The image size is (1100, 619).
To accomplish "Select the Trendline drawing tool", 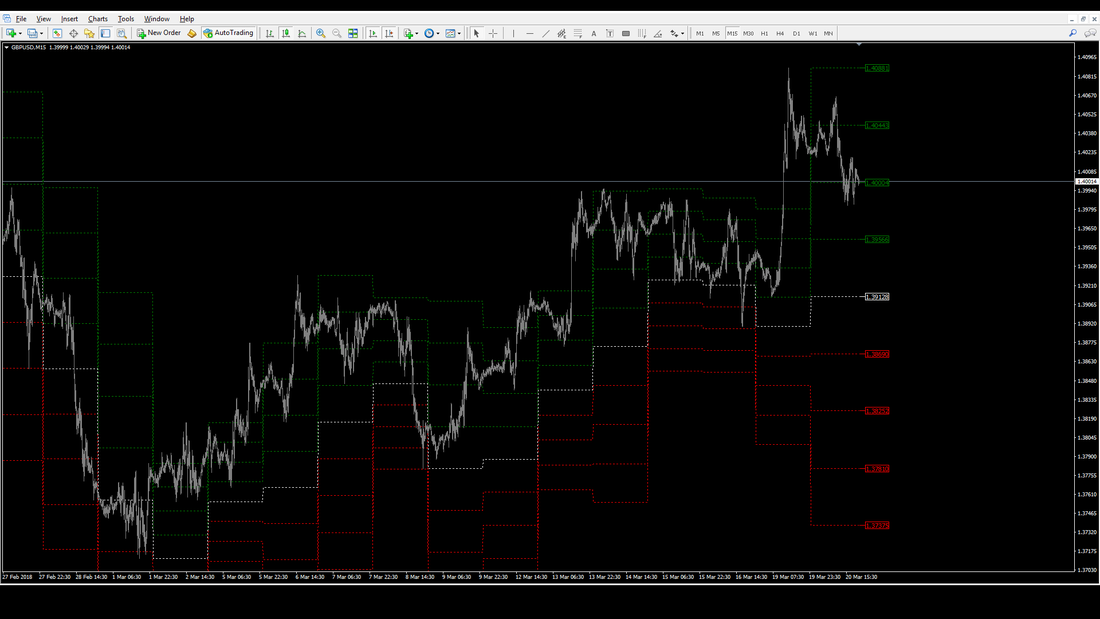I will click(x=546, y=33).
